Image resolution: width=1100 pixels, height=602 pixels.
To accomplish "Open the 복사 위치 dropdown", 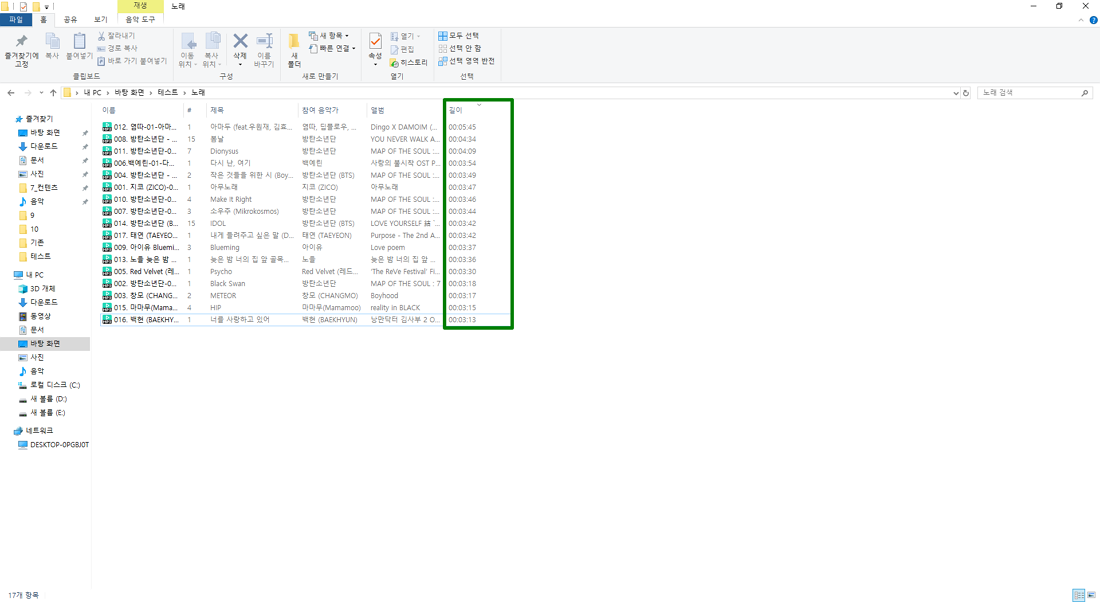I will (x=211, y=50).
